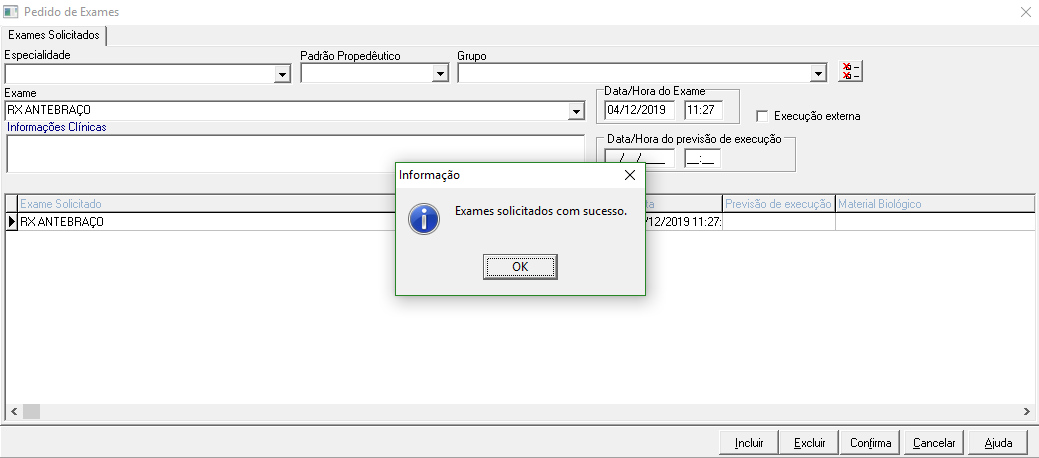Click the row indicator arrow of RX ANTEBRAÇO

coord(12,222)
